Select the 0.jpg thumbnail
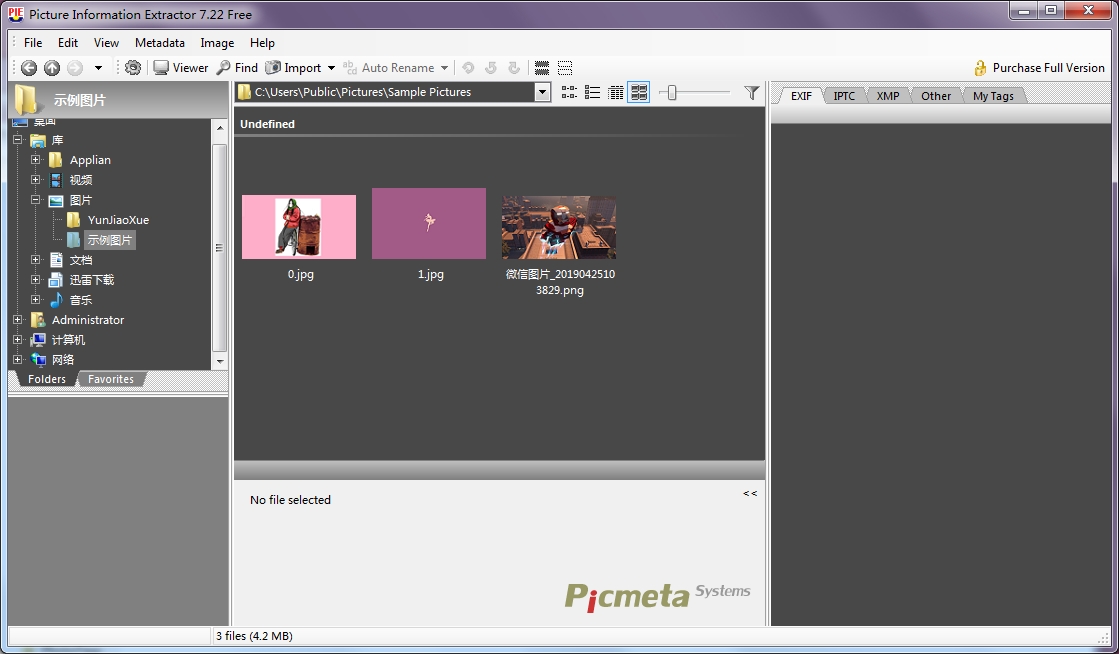The height and width of the screenshot is (654, 1119). pos(299,227)
